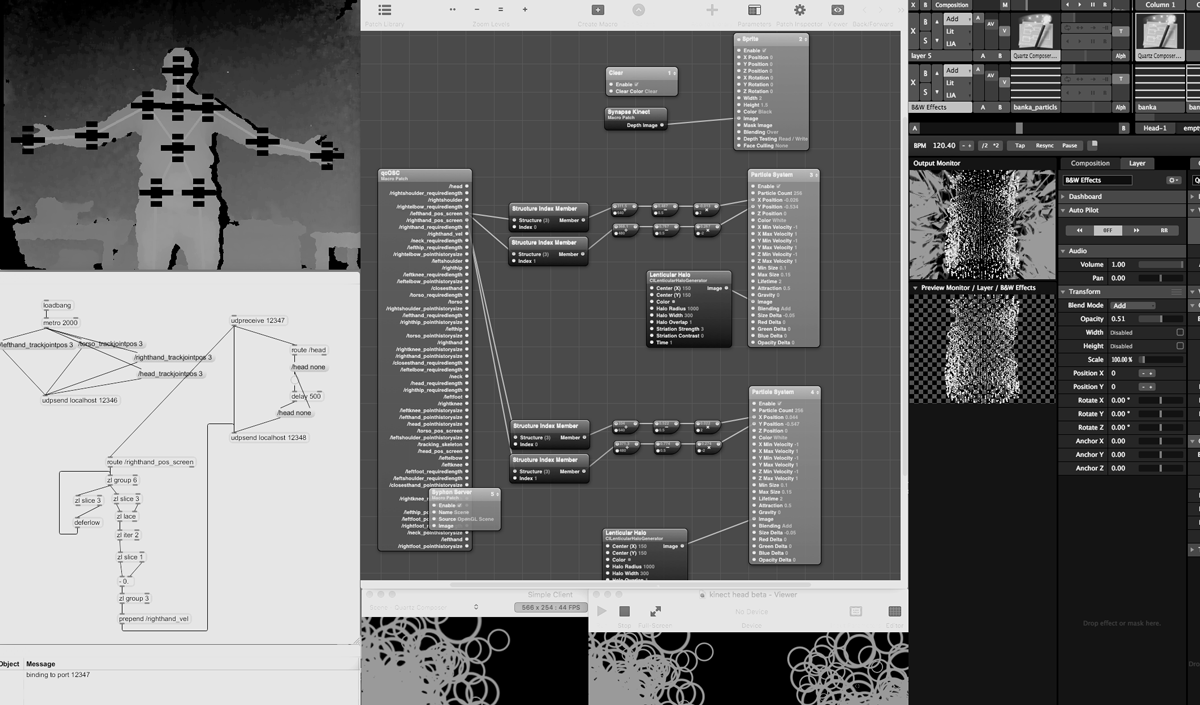Click the Resync button
Image resolution: width=1200 pixels, height=705 pixels.
pos(1045,145)
